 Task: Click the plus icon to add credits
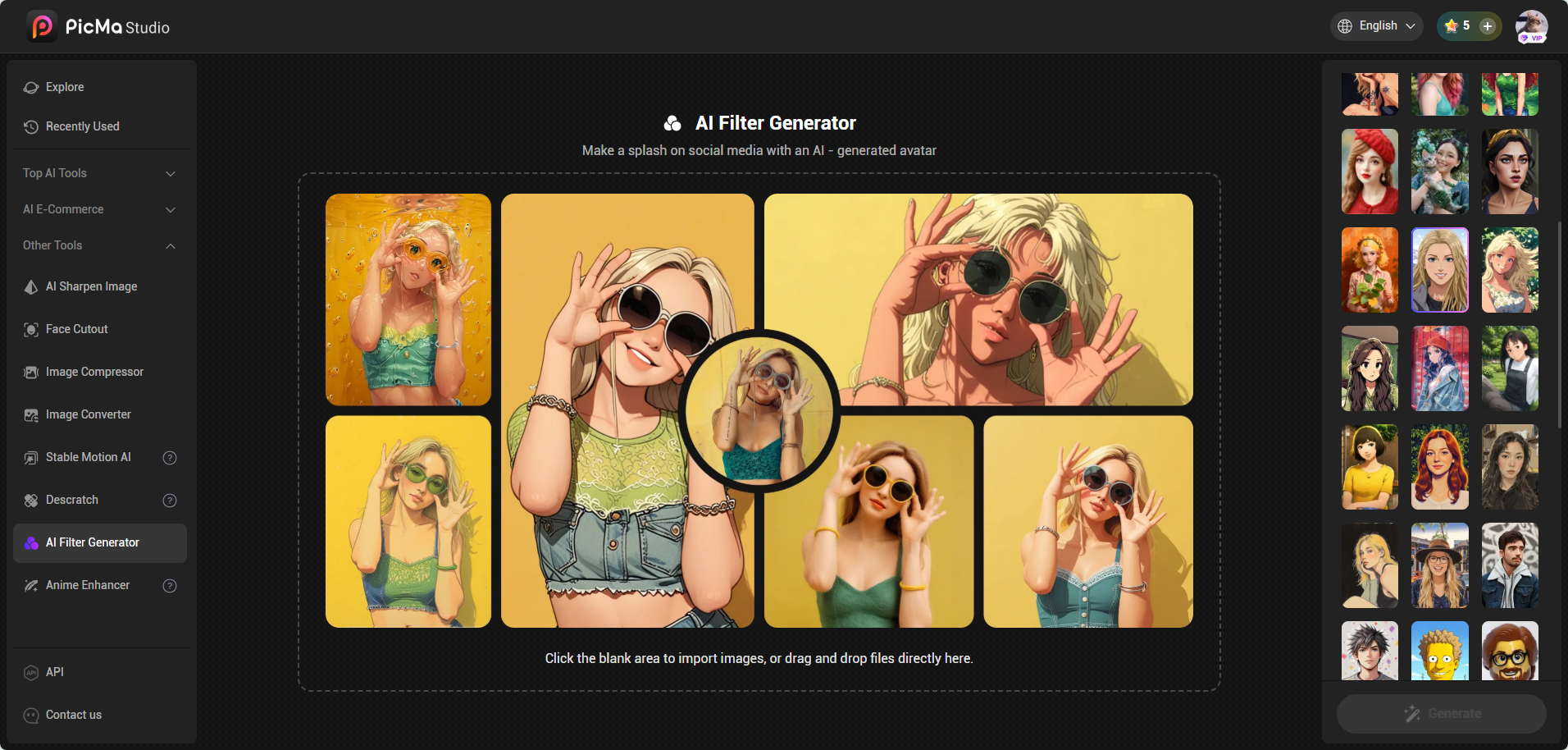point(1487,26)
